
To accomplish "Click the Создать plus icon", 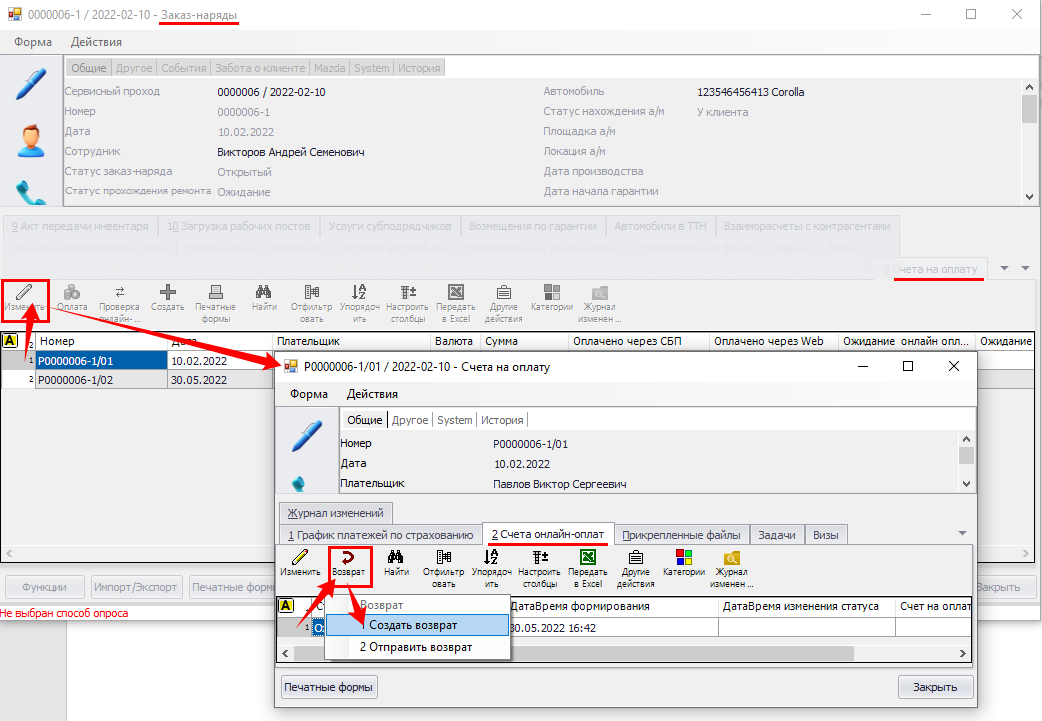I will click(167, 298).
